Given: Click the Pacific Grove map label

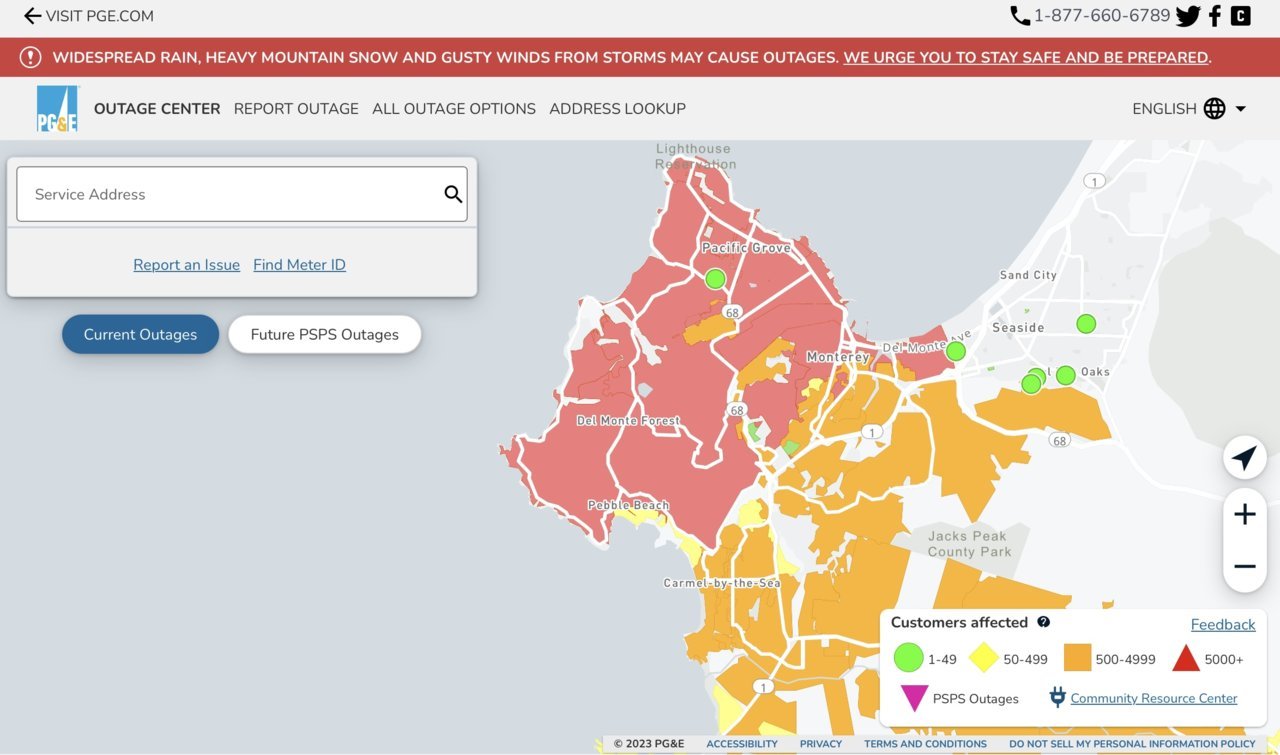Looking at the screenshot, I should pyautogui.click(x=746, y=248).
